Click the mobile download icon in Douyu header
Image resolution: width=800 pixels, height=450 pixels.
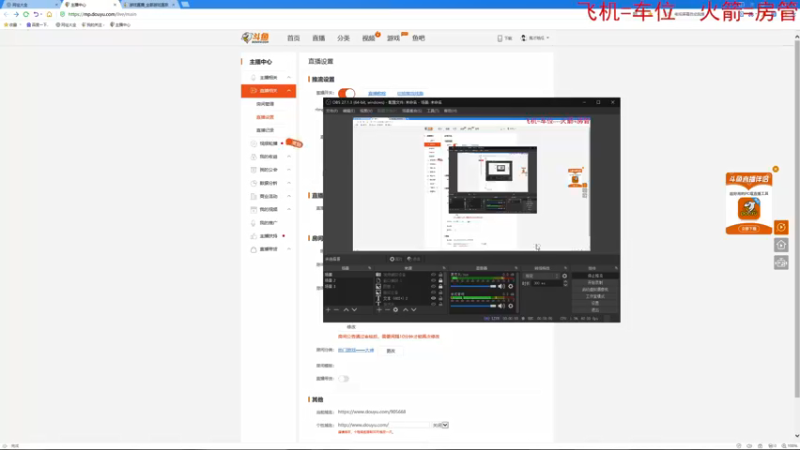click(500, 38)
